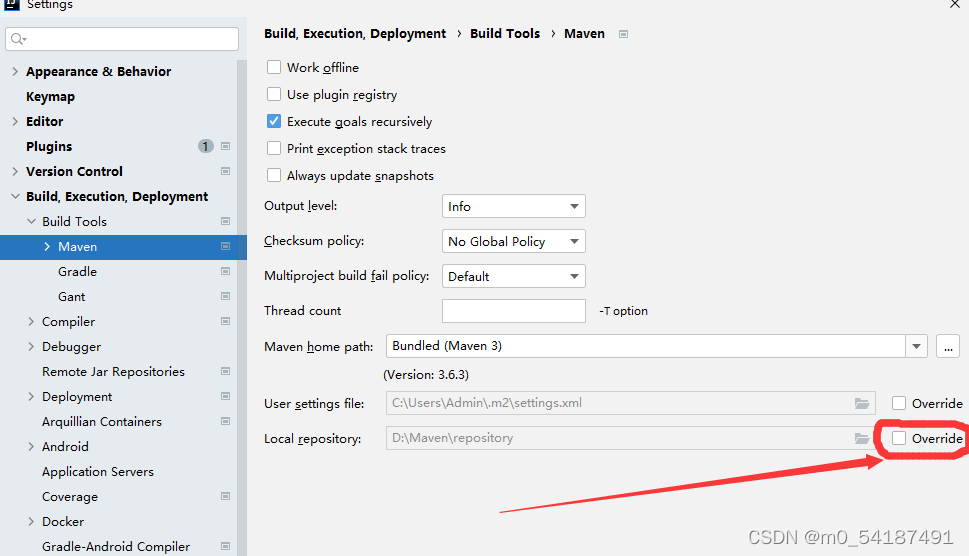Screen dimensions: 969x556
Task: Click project-level icon beside Gradle-Android Compiler
Action: (x=226, y=546)
